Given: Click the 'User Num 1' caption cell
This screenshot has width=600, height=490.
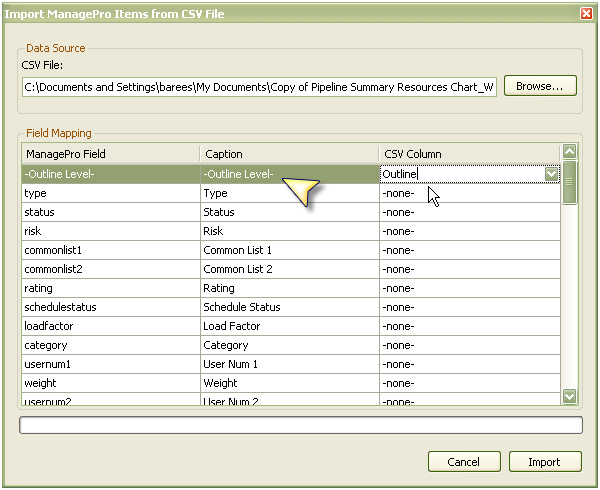Looking at the screenshot, I should click(290, 364).
